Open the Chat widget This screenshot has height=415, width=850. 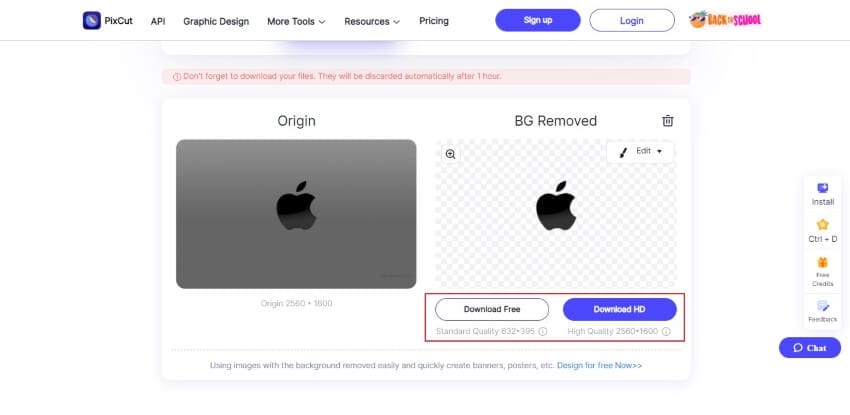coord(810,348)
